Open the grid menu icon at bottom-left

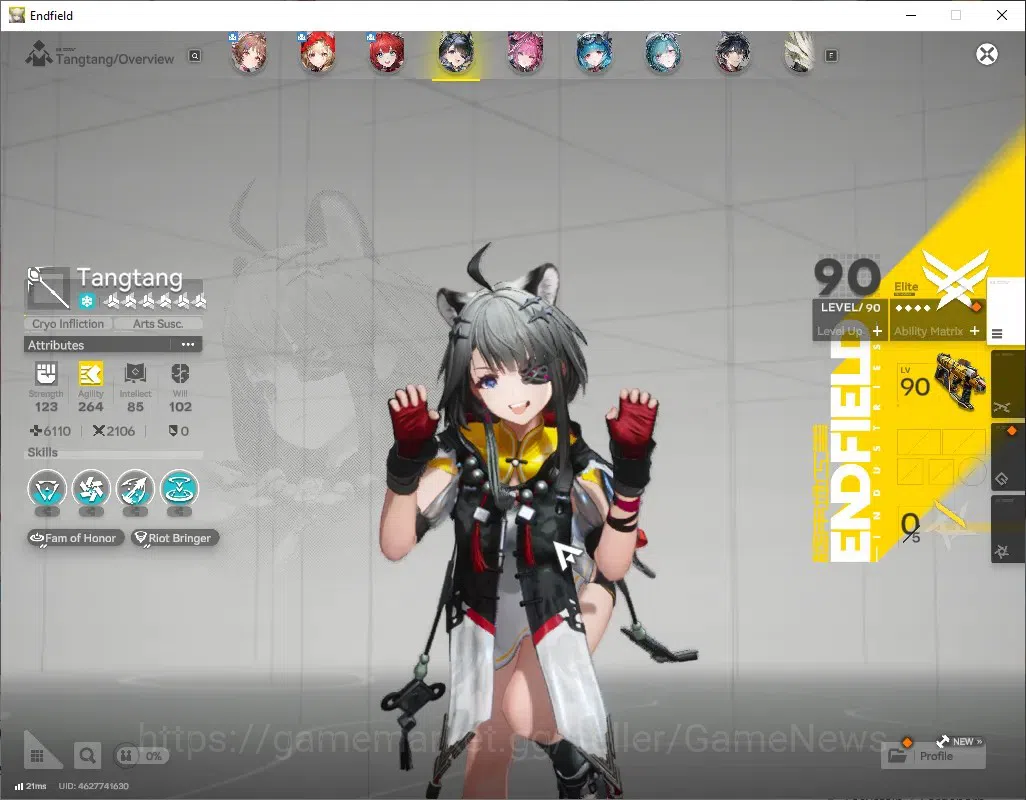(x=37, y=756)
